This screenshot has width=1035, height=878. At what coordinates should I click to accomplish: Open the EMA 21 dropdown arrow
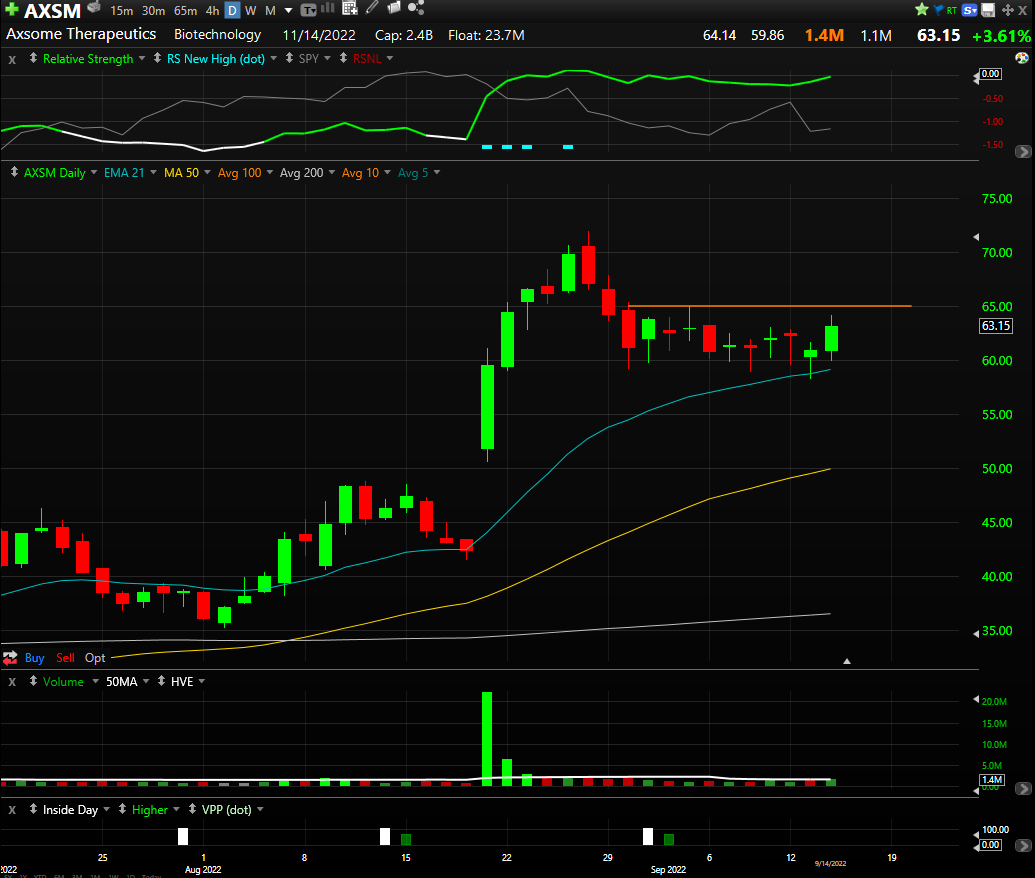click(153, 173)
